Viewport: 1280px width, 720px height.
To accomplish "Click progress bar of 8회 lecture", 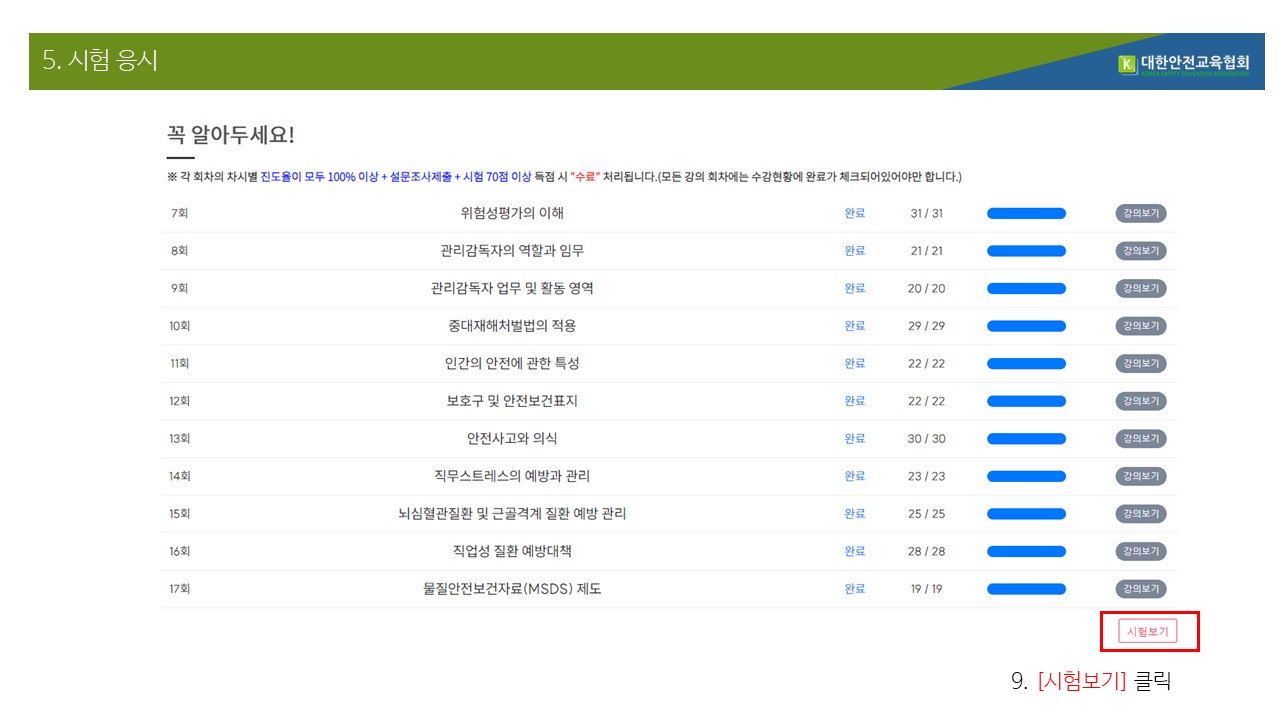I will (1026, 251).
